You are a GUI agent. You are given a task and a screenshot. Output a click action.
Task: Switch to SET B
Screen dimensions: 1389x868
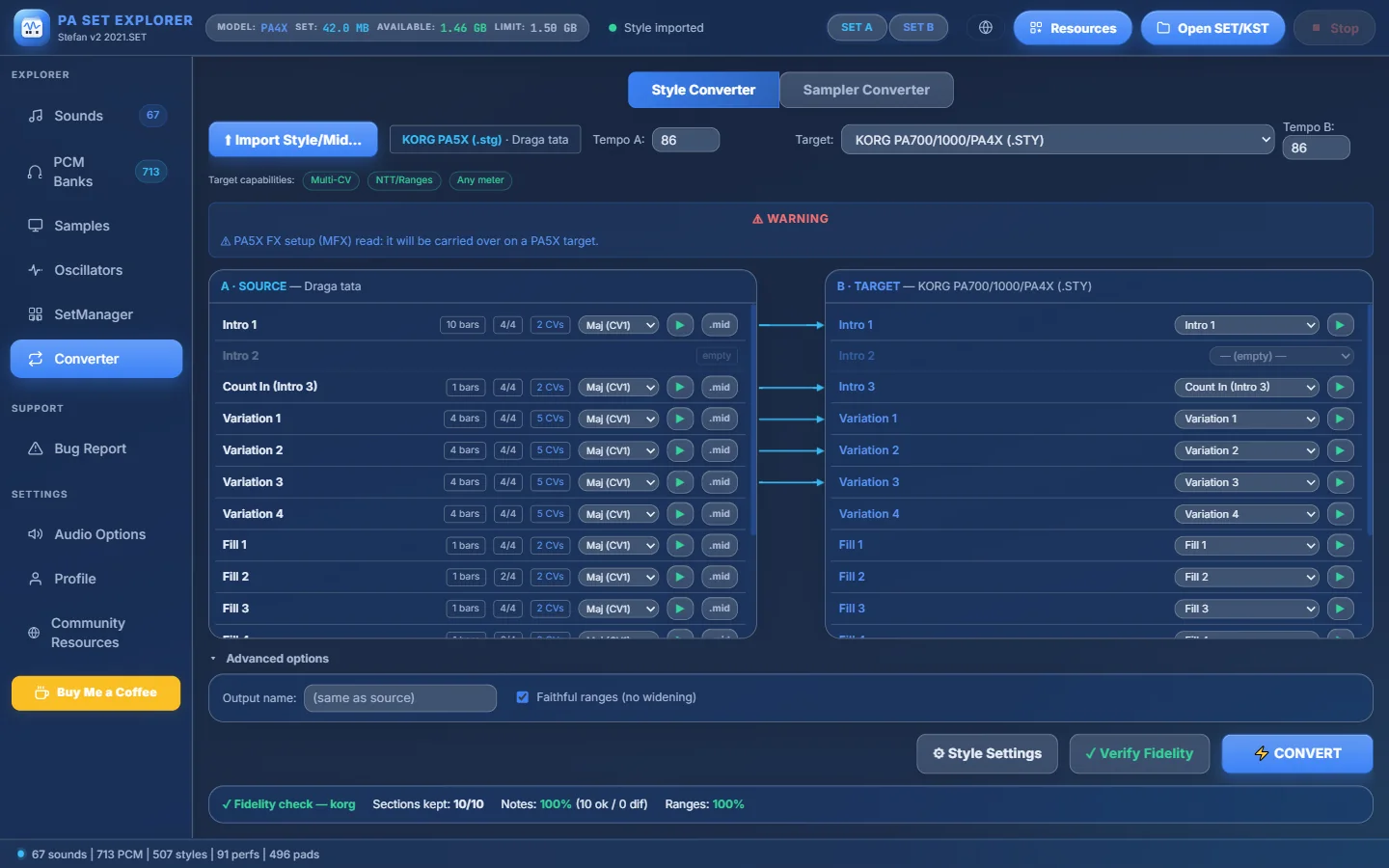[x=918, y=28]
